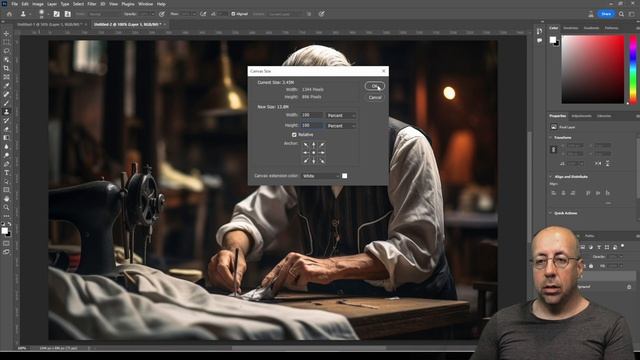
Task: Select the Blur tool
Action: click(6, 147)
